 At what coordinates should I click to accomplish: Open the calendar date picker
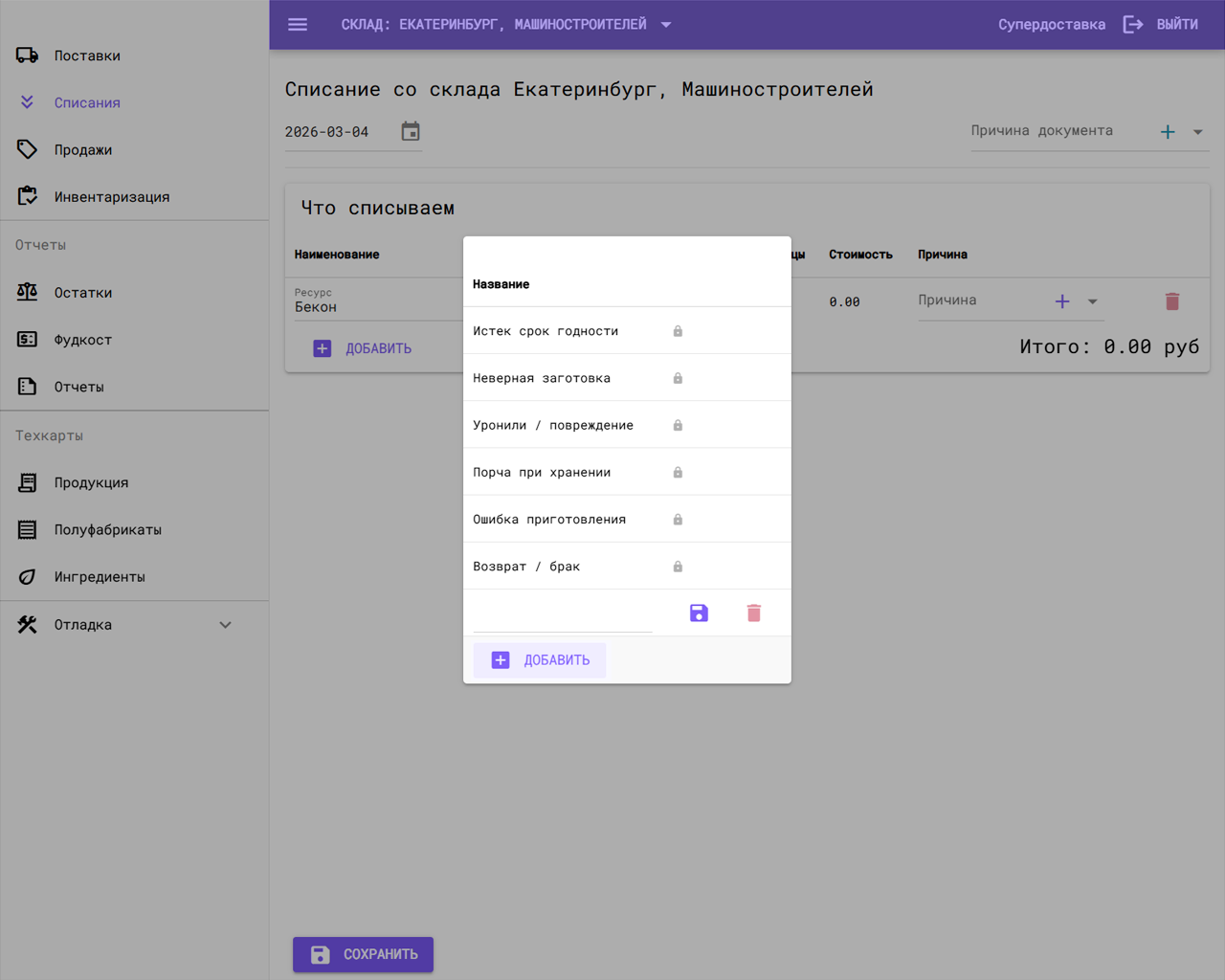click(411, 131)
